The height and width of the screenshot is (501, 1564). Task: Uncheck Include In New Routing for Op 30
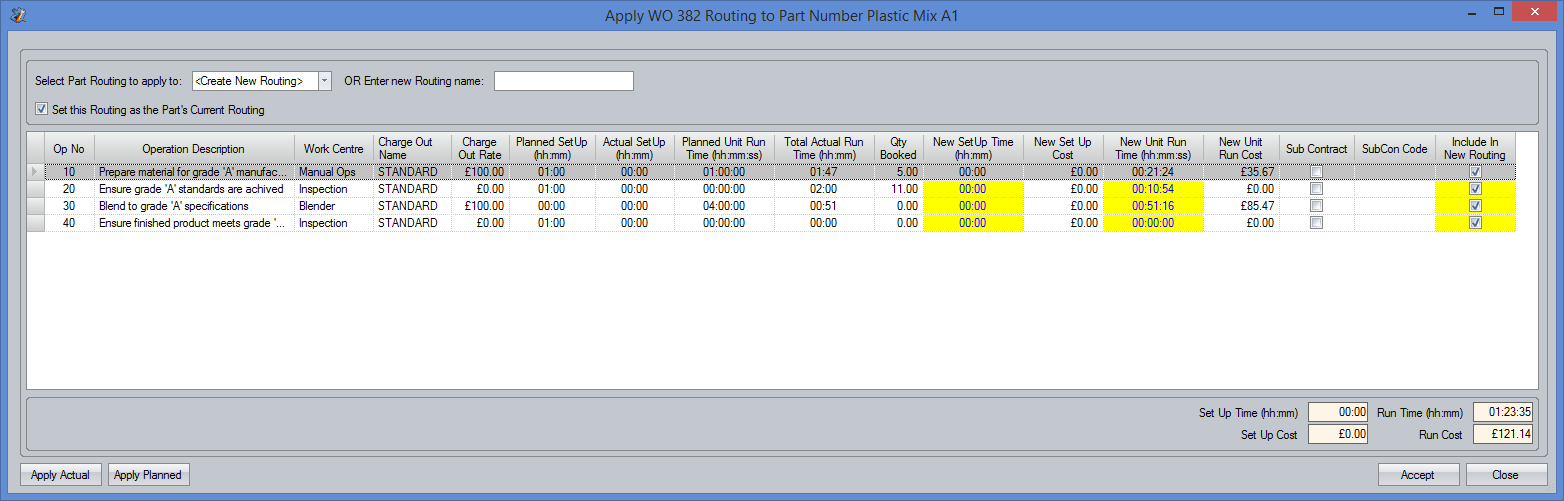click(1475, 206)
